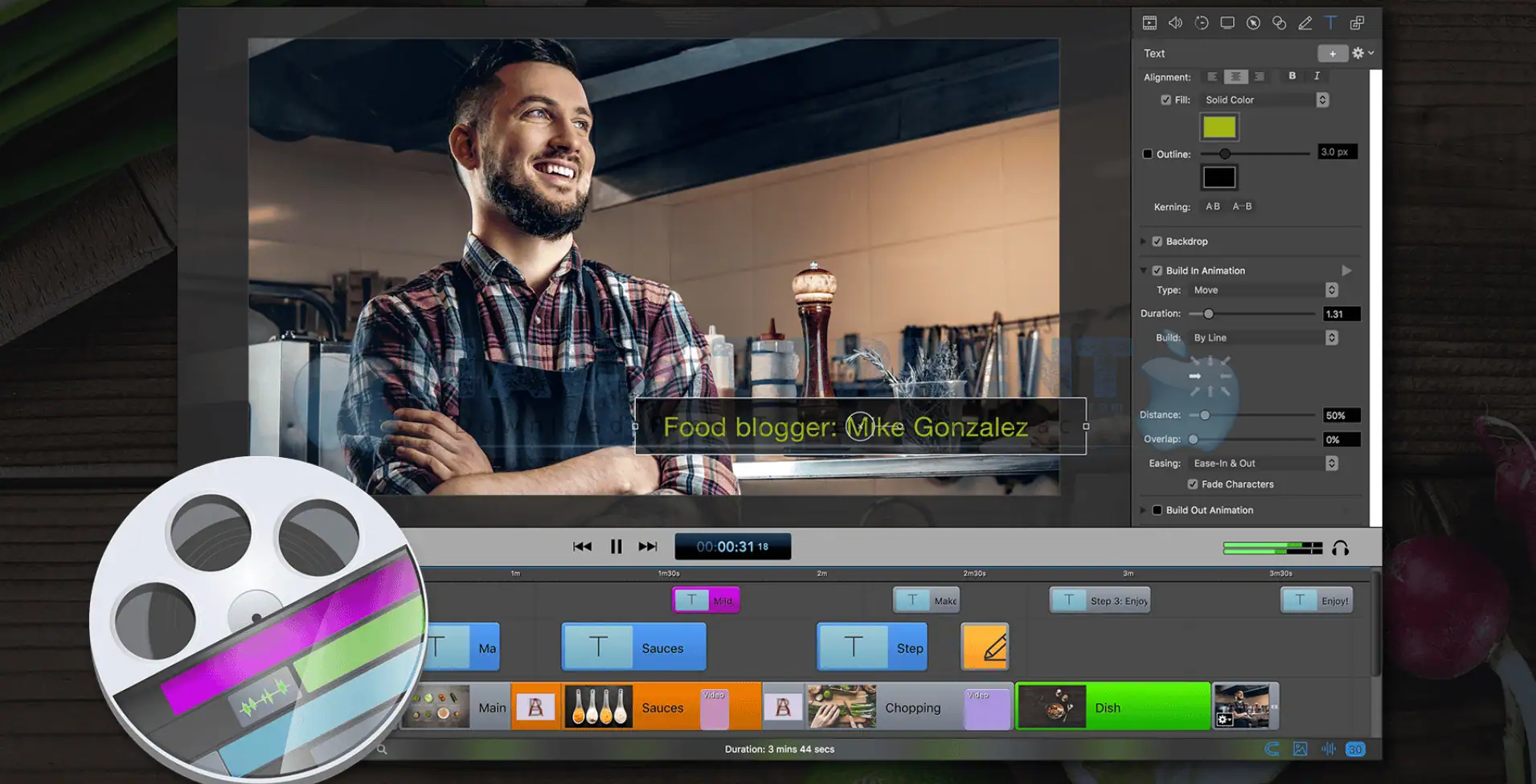Open the Video properties tab
The height and width of the screenshot is (784, 1536).
pyautogui.click(x=1149, y=23)
